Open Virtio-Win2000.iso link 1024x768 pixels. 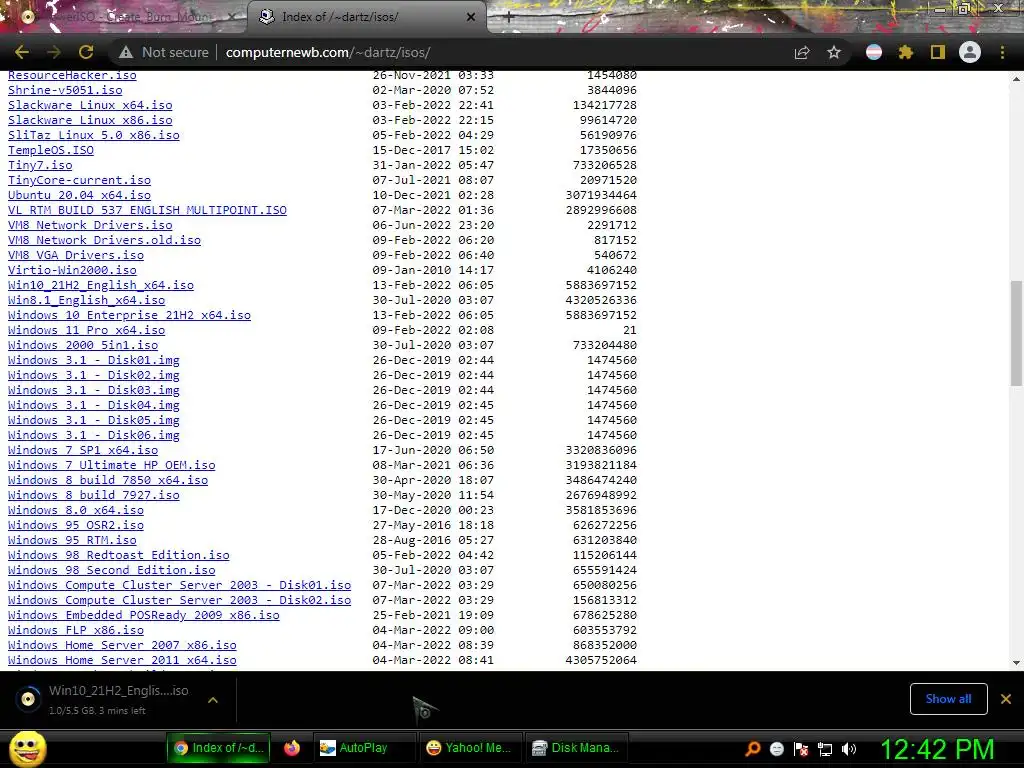pos(72,270)
